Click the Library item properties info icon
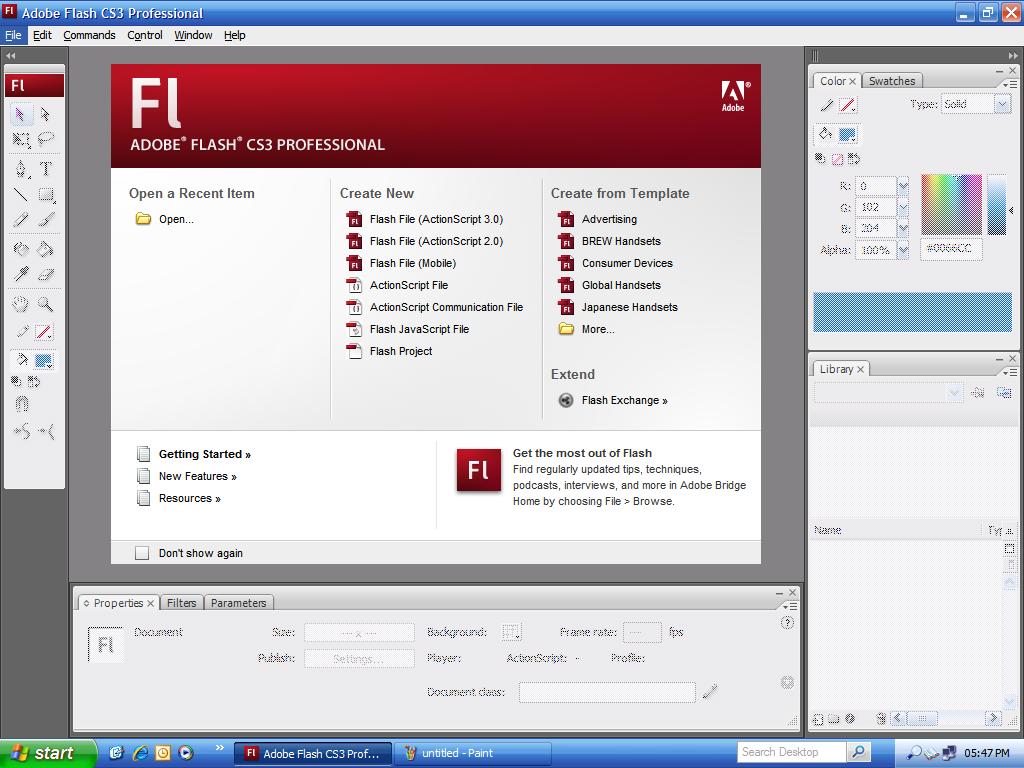The image size is (1024, 768). tap(850, 718)
